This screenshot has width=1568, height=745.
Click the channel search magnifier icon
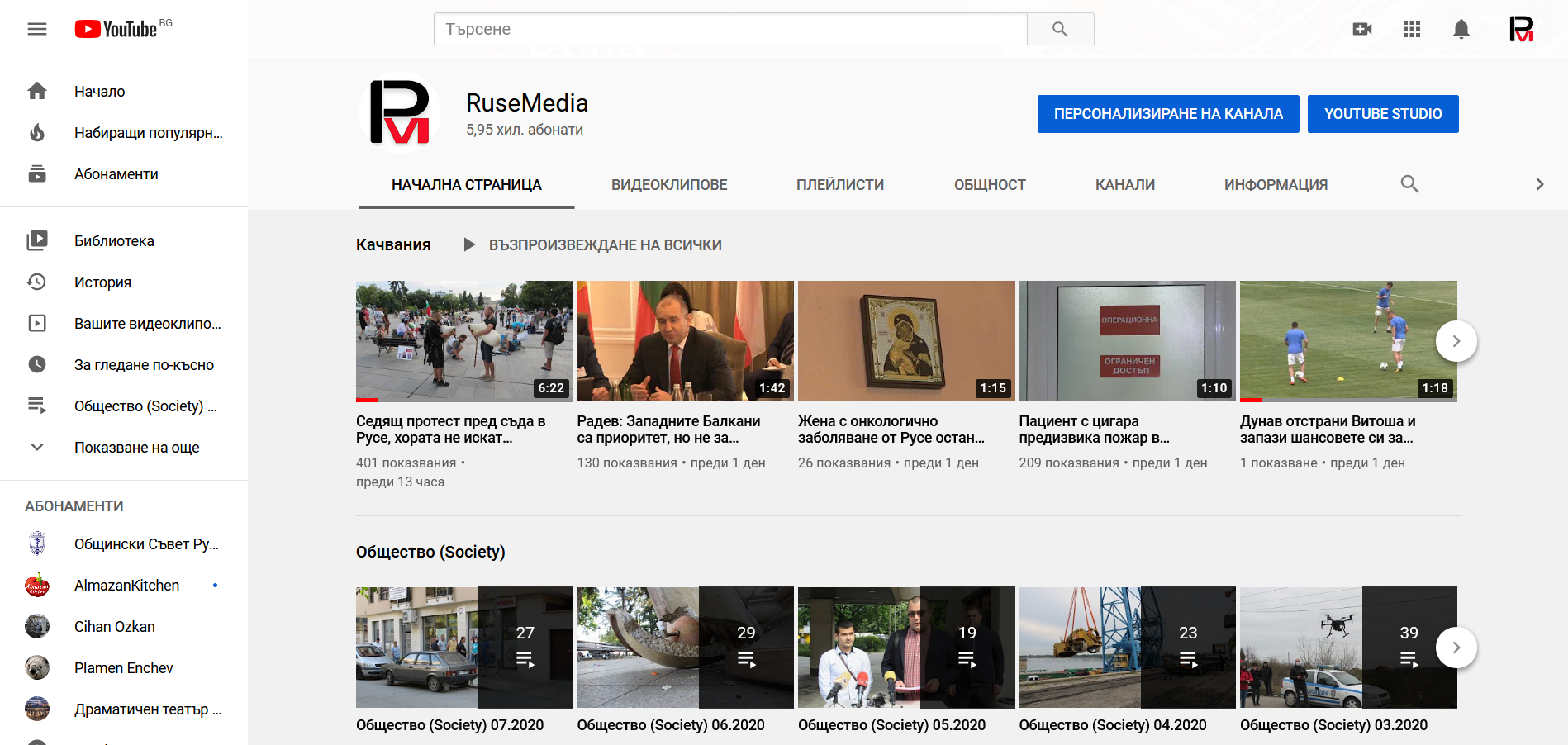tap(1409, 184)
